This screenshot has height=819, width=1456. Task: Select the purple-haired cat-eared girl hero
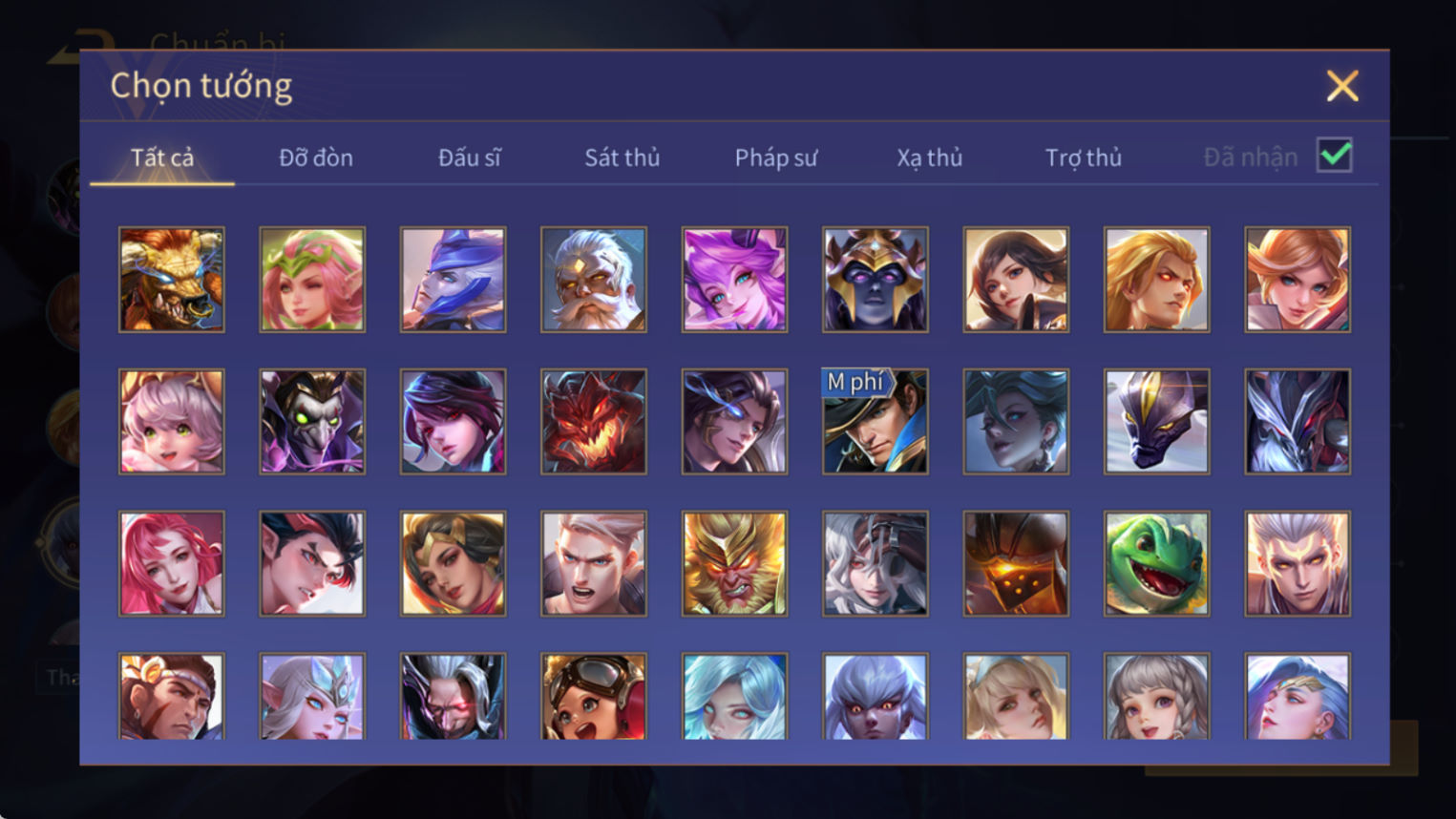coord(734,280)
